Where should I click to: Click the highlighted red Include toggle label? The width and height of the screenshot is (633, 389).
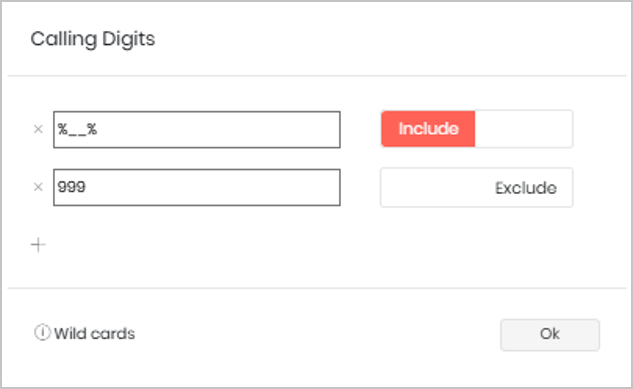coord(428,129)
